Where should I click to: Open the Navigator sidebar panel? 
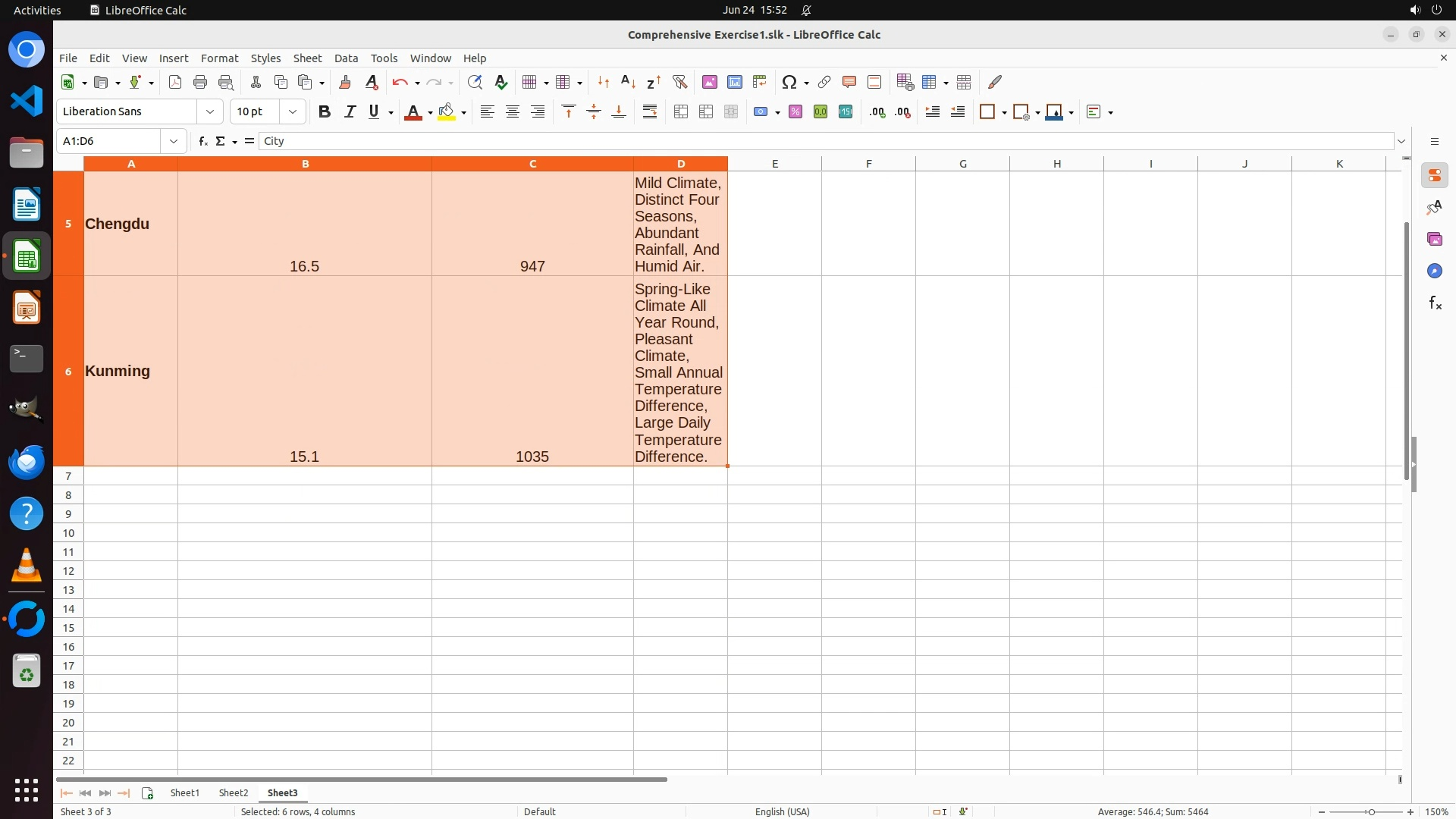1434,271
